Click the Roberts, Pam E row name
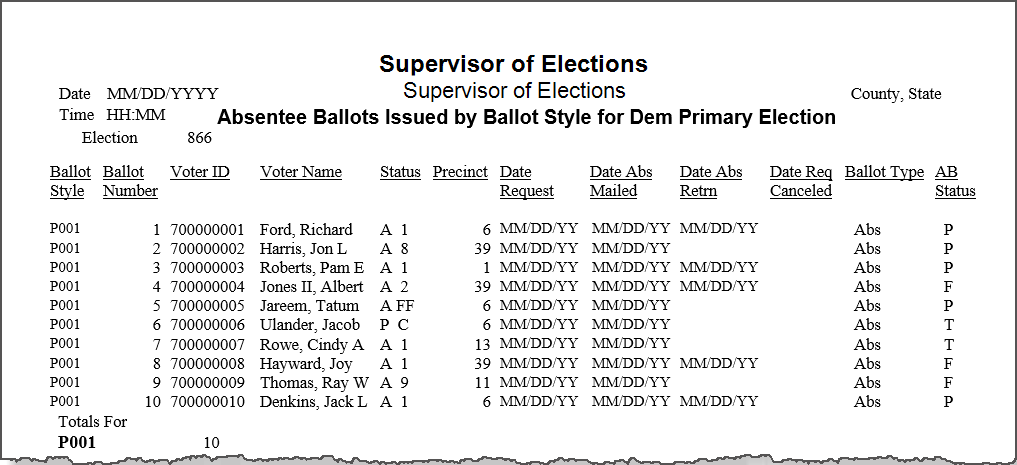This screenshot has width=1017, height=465. 312,268
